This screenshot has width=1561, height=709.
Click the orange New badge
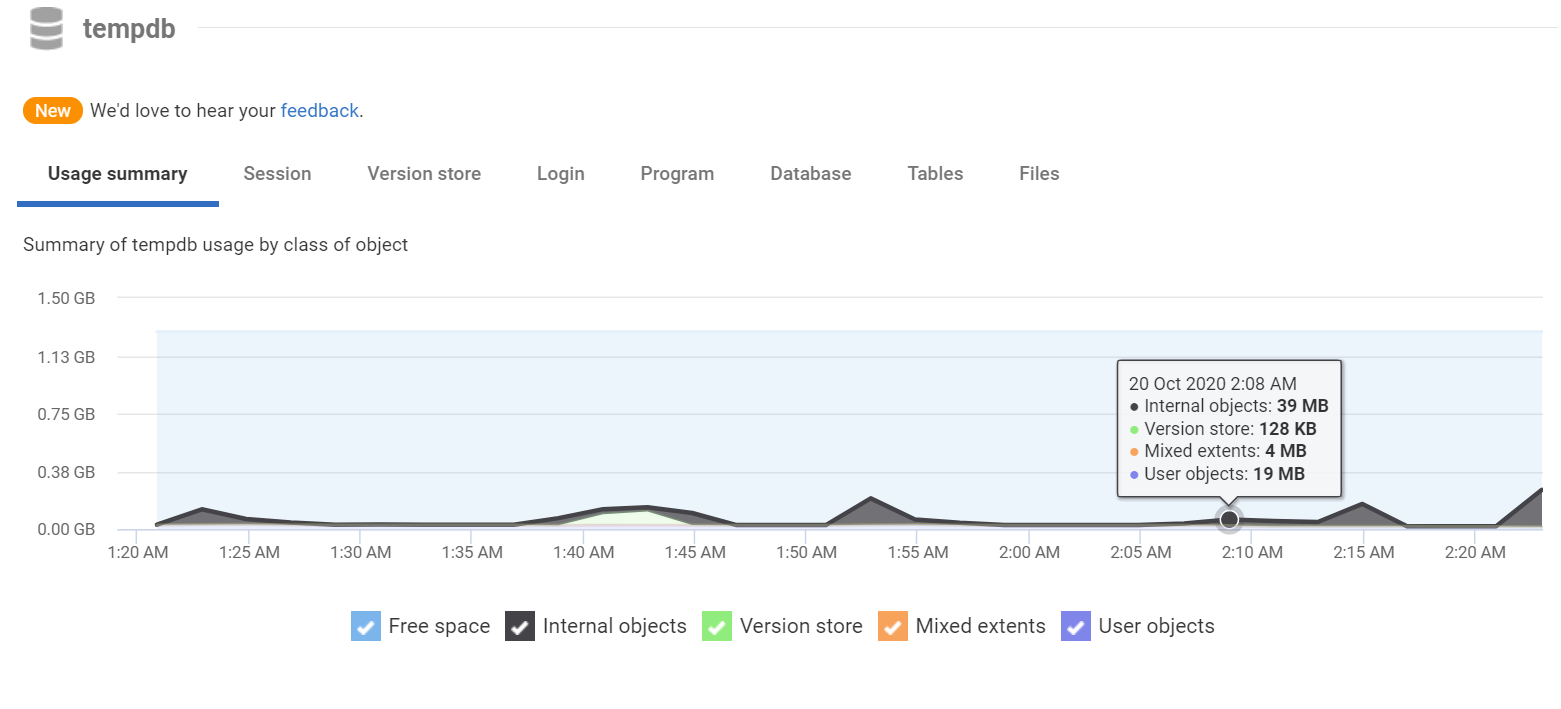point(53,111)
